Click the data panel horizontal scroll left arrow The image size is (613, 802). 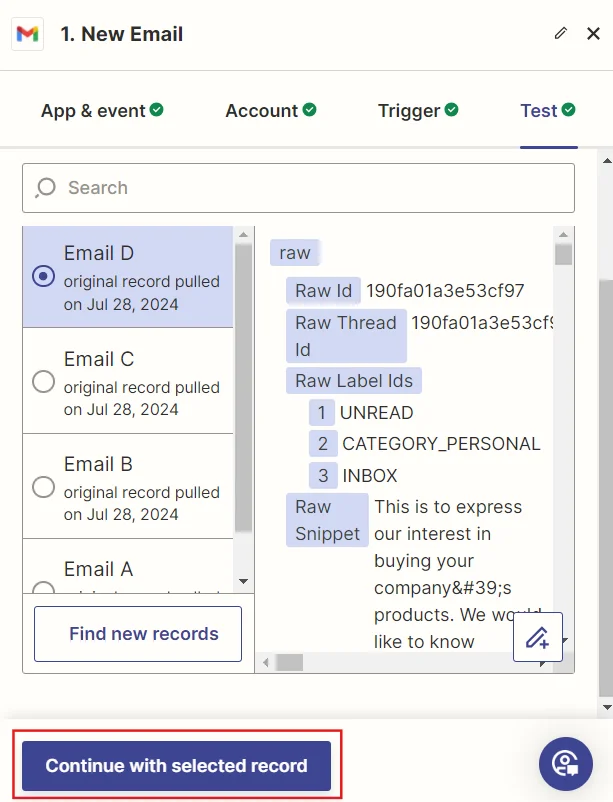click(266, 662)
